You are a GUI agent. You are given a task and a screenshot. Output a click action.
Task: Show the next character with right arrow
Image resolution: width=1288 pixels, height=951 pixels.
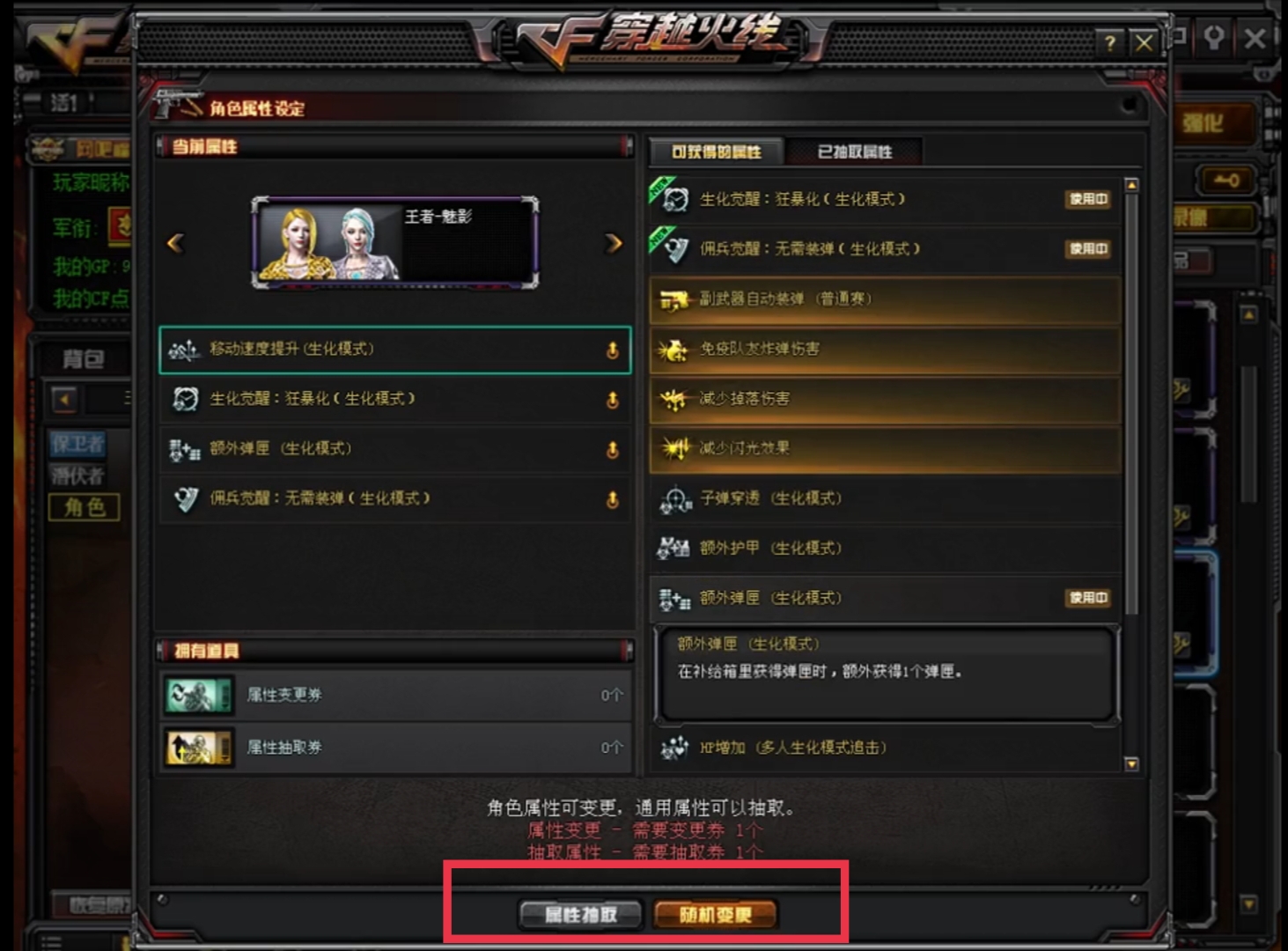click(614, 243)
